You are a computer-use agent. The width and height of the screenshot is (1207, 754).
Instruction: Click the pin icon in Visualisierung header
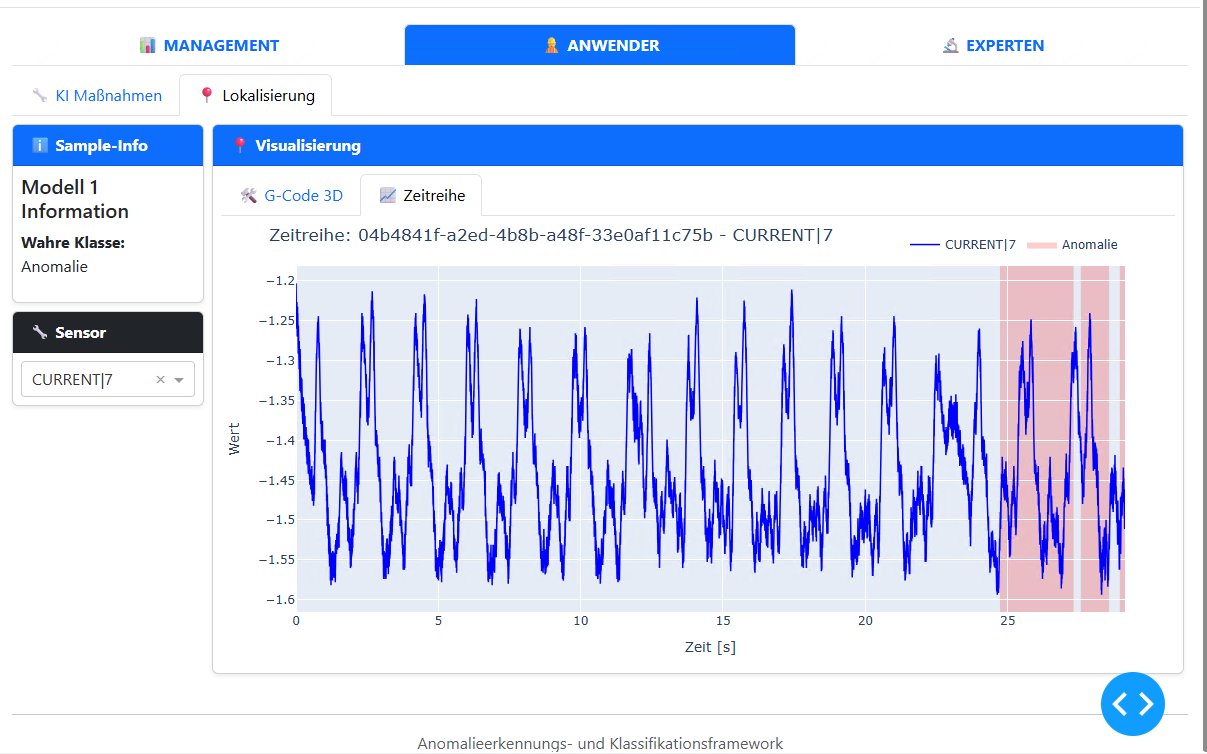tap(240, 145)
